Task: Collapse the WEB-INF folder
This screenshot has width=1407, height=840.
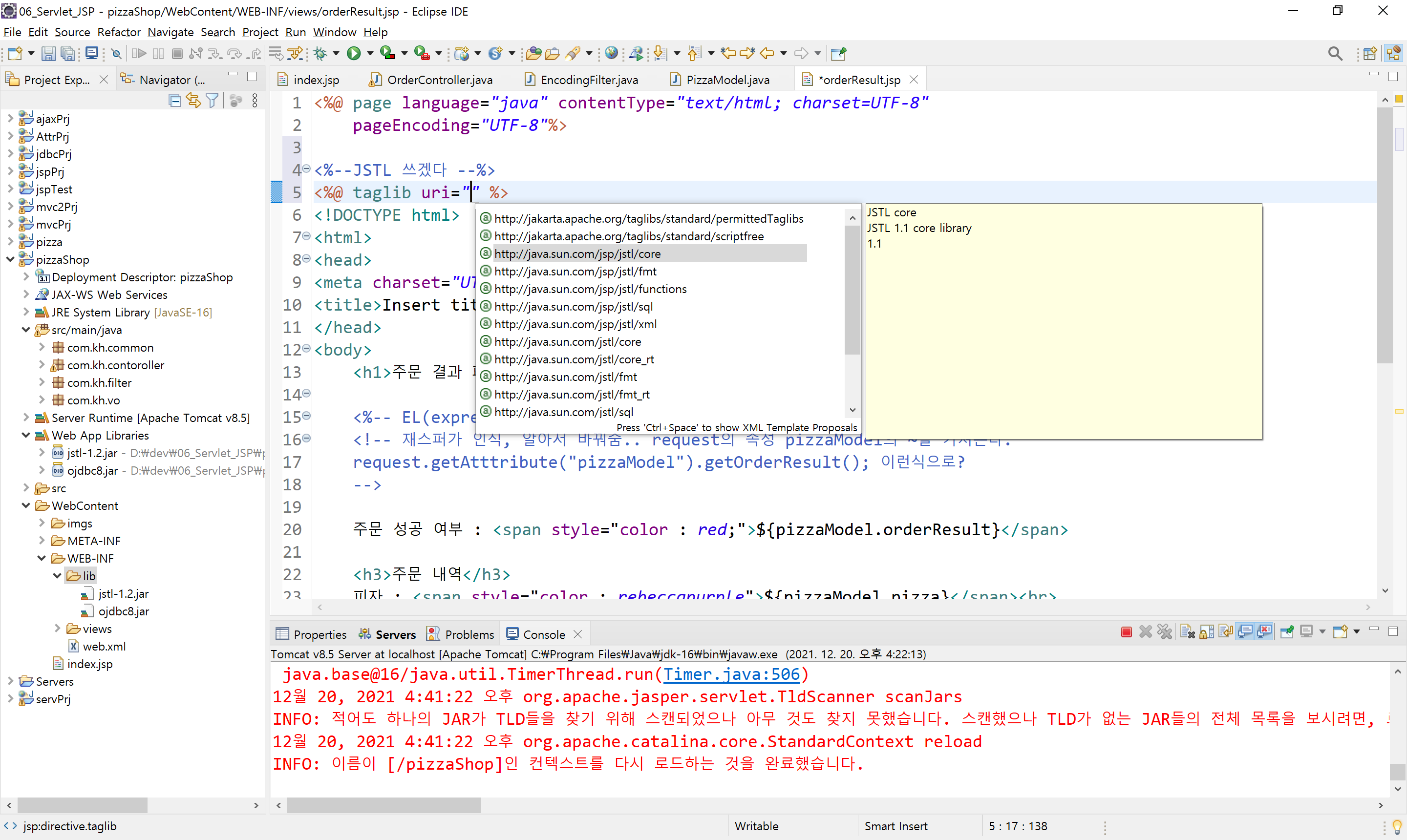Action: click(x=42, y=558)
